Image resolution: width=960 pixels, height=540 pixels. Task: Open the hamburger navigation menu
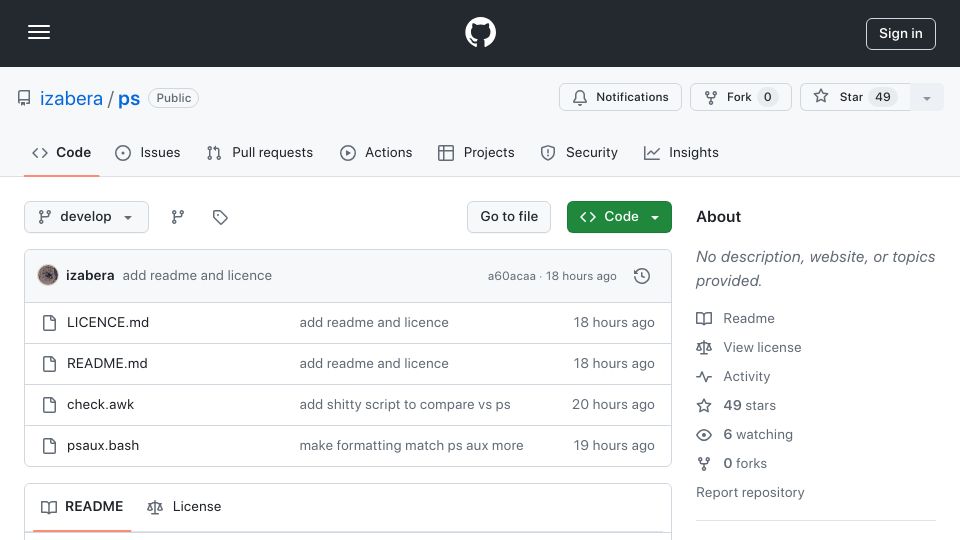point(39,32)
